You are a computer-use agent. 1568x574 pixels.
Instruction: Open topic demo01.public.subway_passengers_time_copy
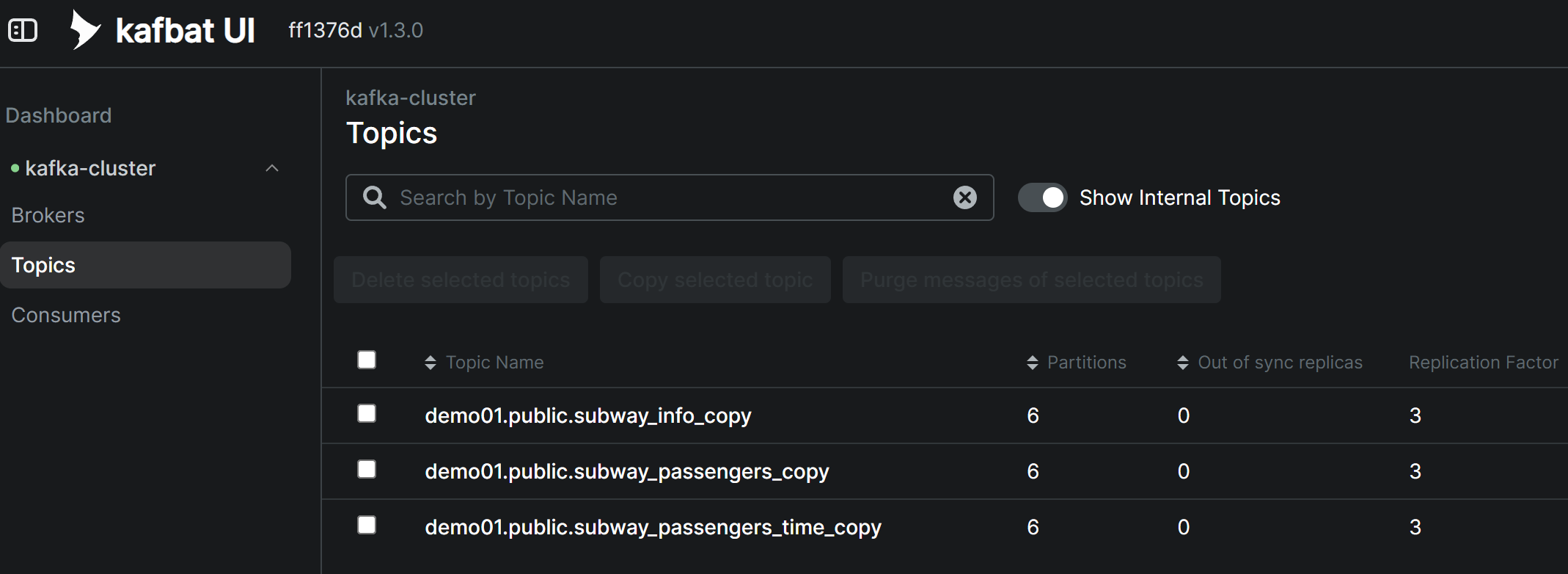click(653, 528)
